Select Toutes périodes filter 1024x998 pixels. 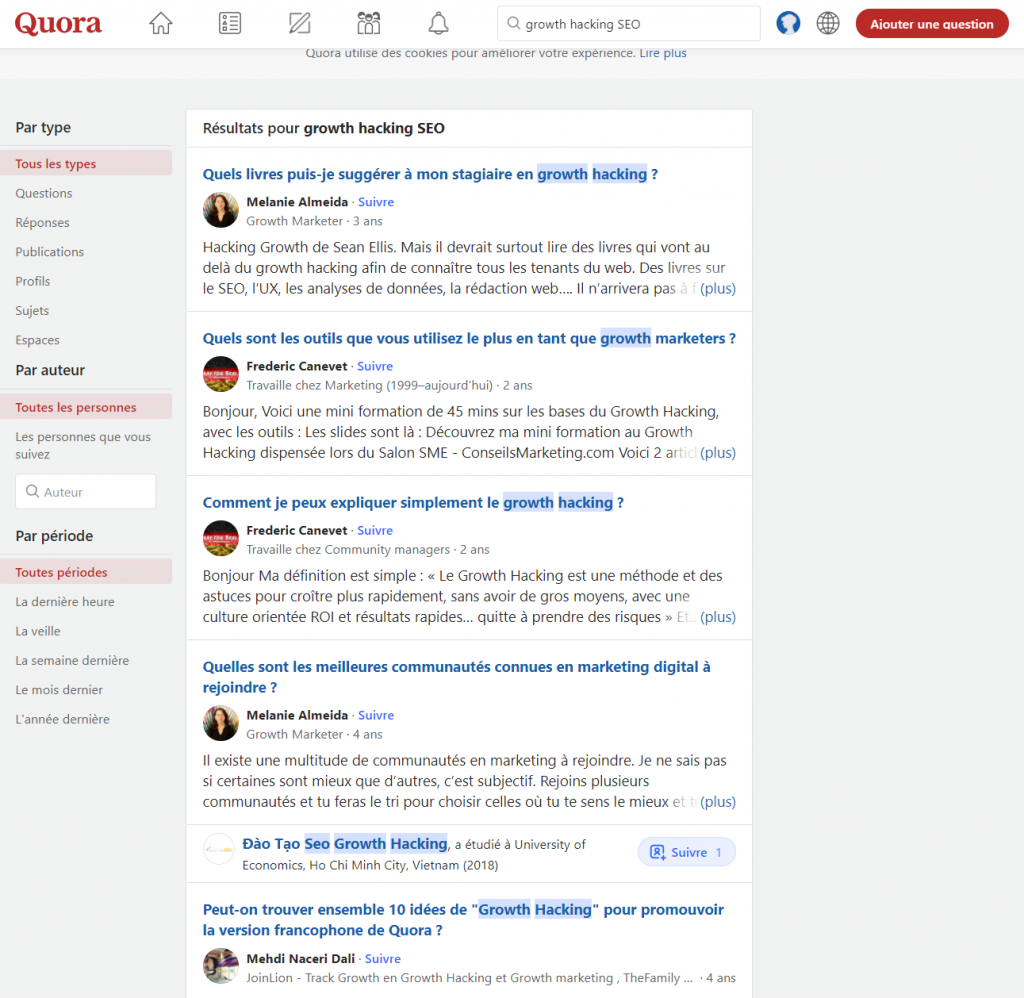pos(86,572)
